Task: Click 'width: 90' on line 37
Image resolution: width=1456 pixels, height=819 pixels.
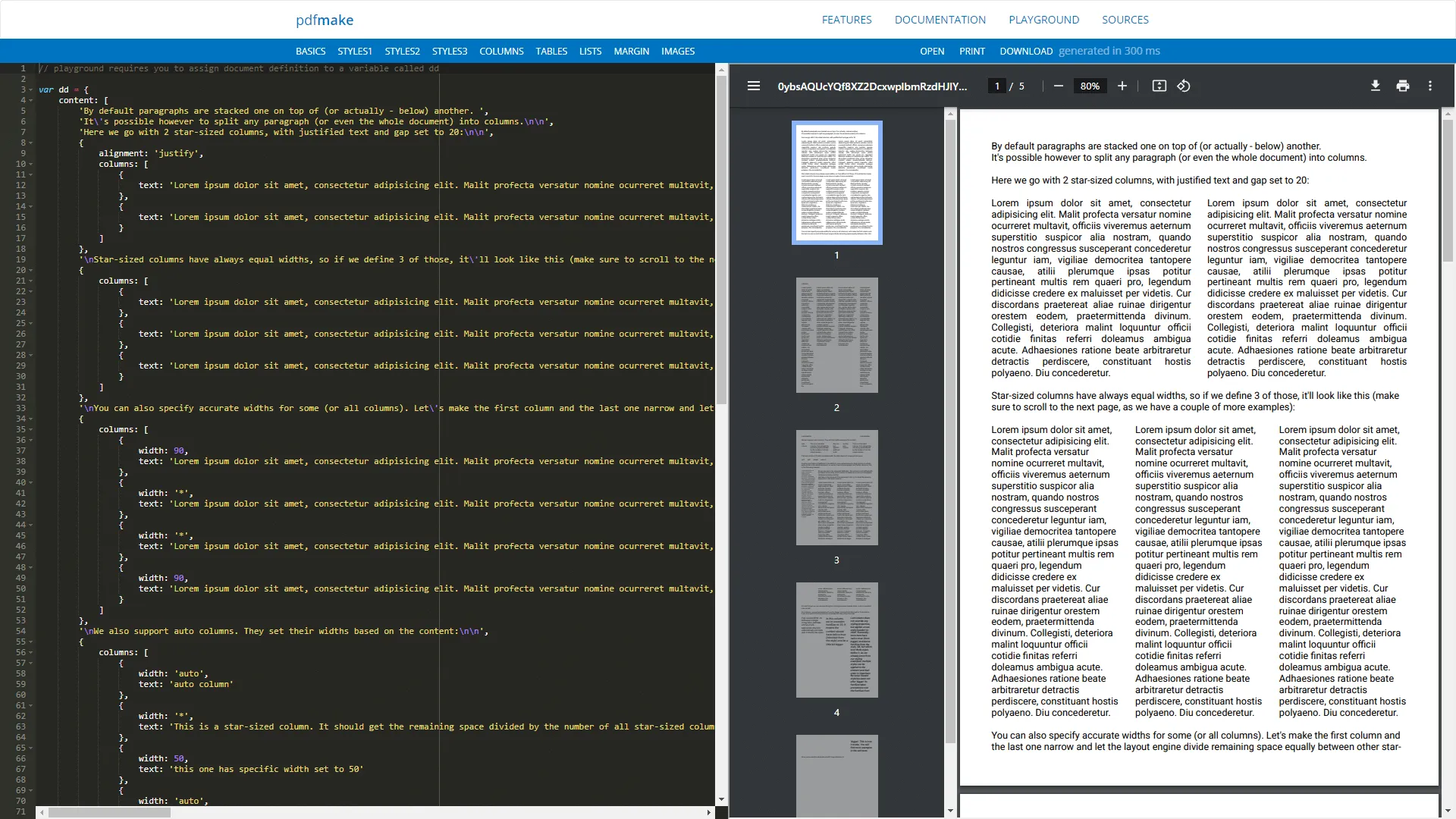Action: 163,450
